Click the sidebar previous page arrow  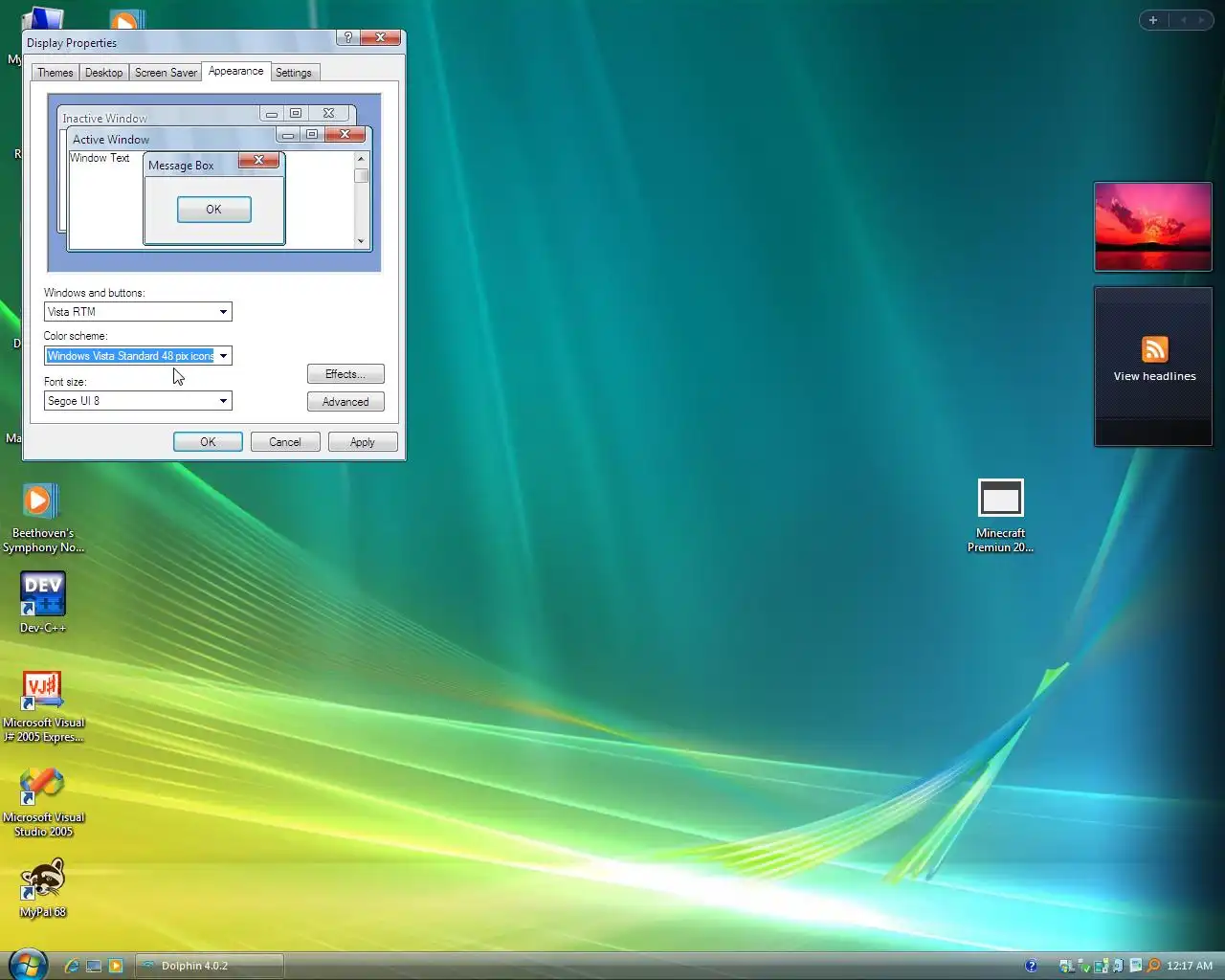(x=1183, y=20)
